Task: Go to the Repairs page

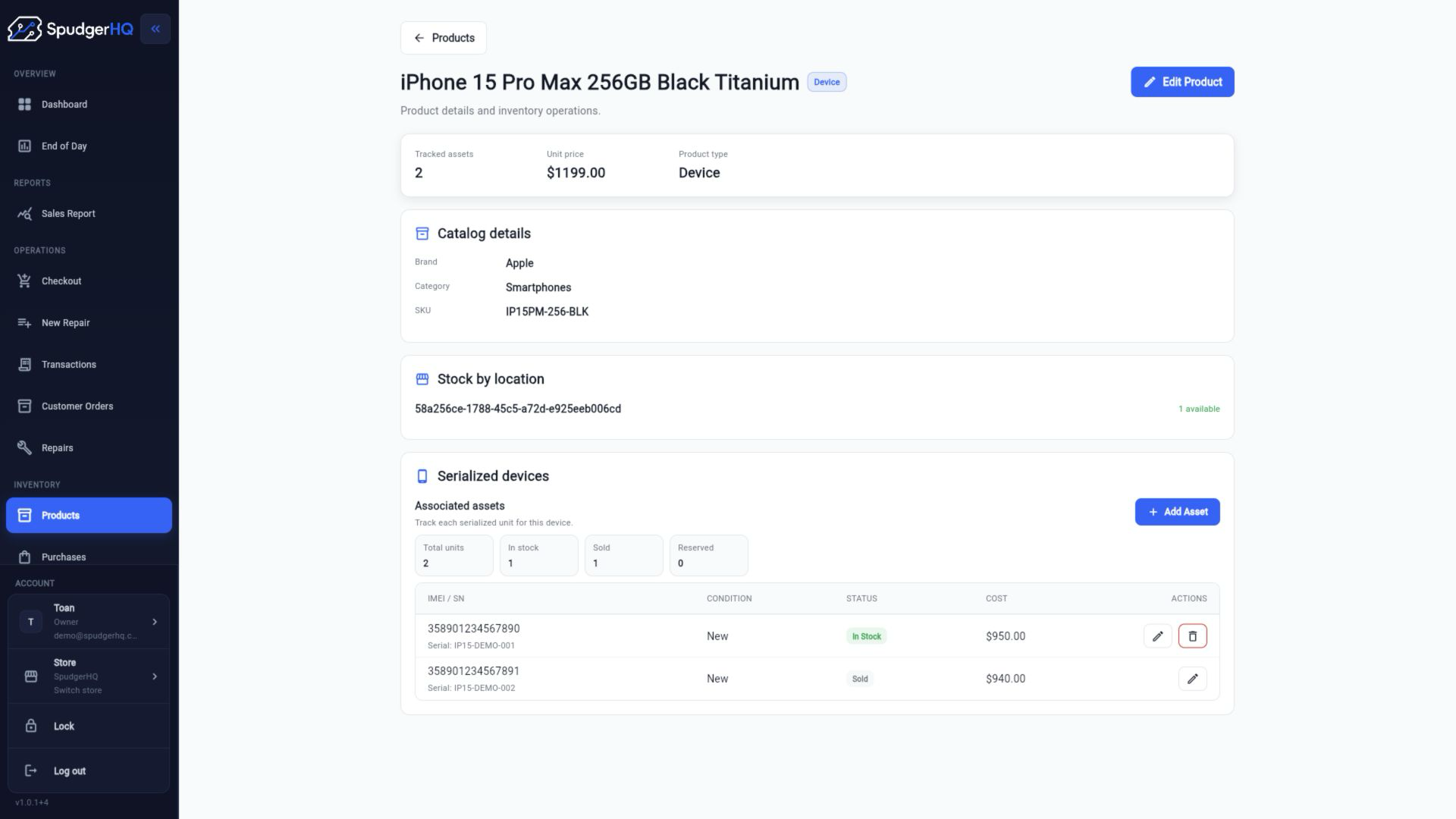Action: (x=89, y=447)
